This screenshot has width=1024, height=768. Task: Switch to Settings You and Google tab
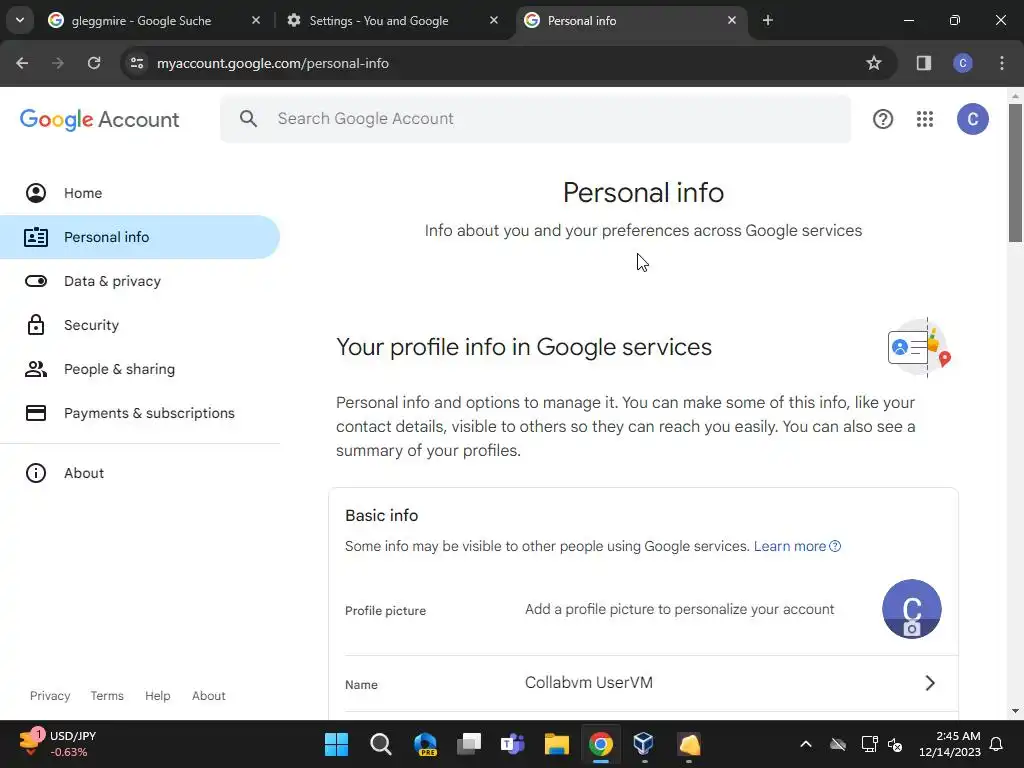point(392,21)
